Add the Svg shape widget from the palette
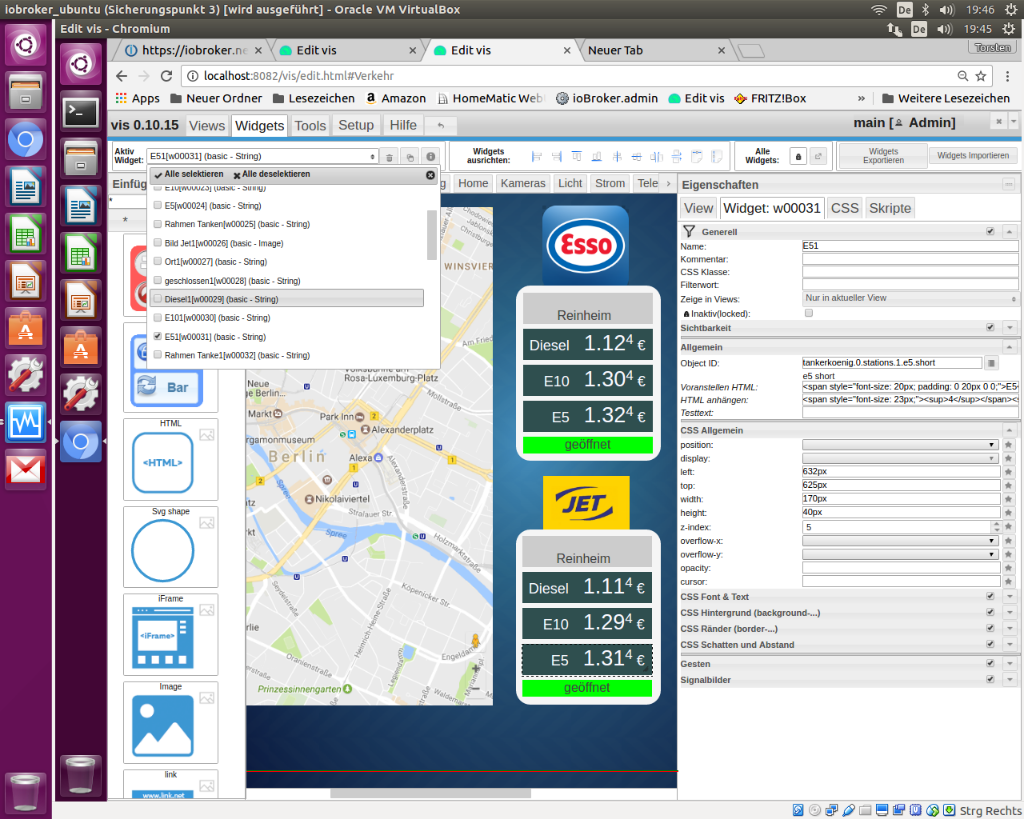This screenshot has height=819, width=1024. (x=170, y=546)
